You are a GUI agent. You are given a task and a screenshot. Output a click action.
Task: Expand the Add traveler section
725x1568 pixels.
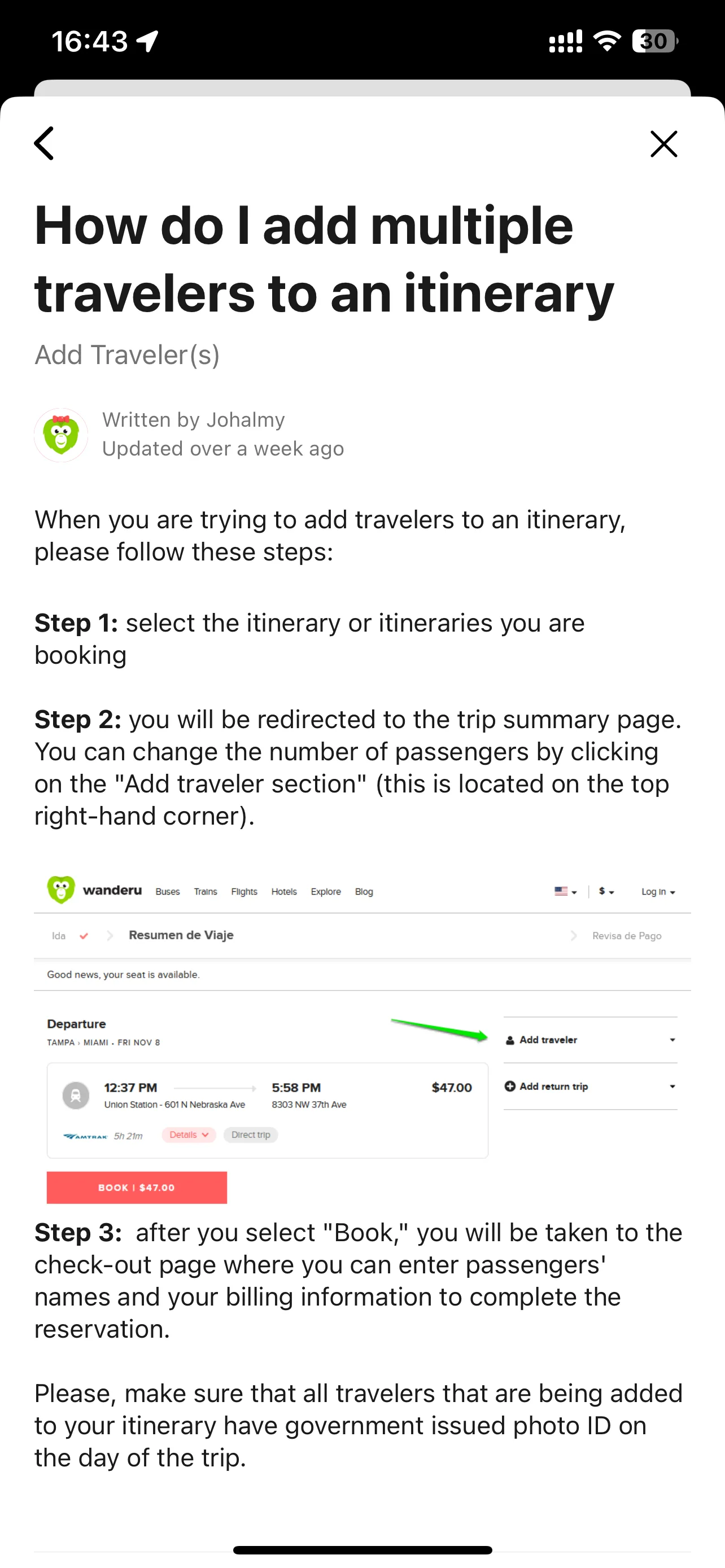[x=591, y=1040]
